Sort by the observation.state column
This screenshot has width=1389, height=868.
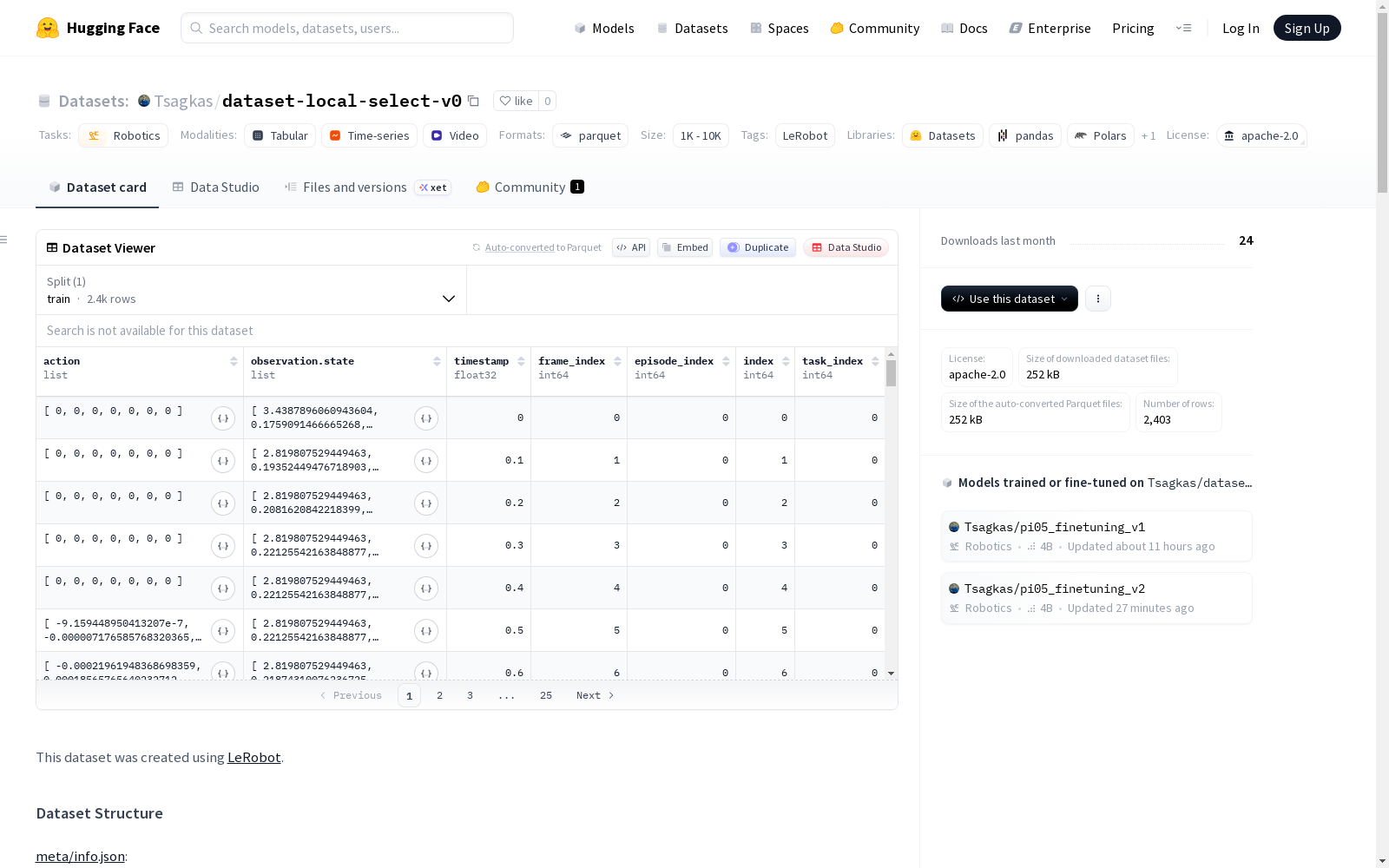[x=437, y=361]
